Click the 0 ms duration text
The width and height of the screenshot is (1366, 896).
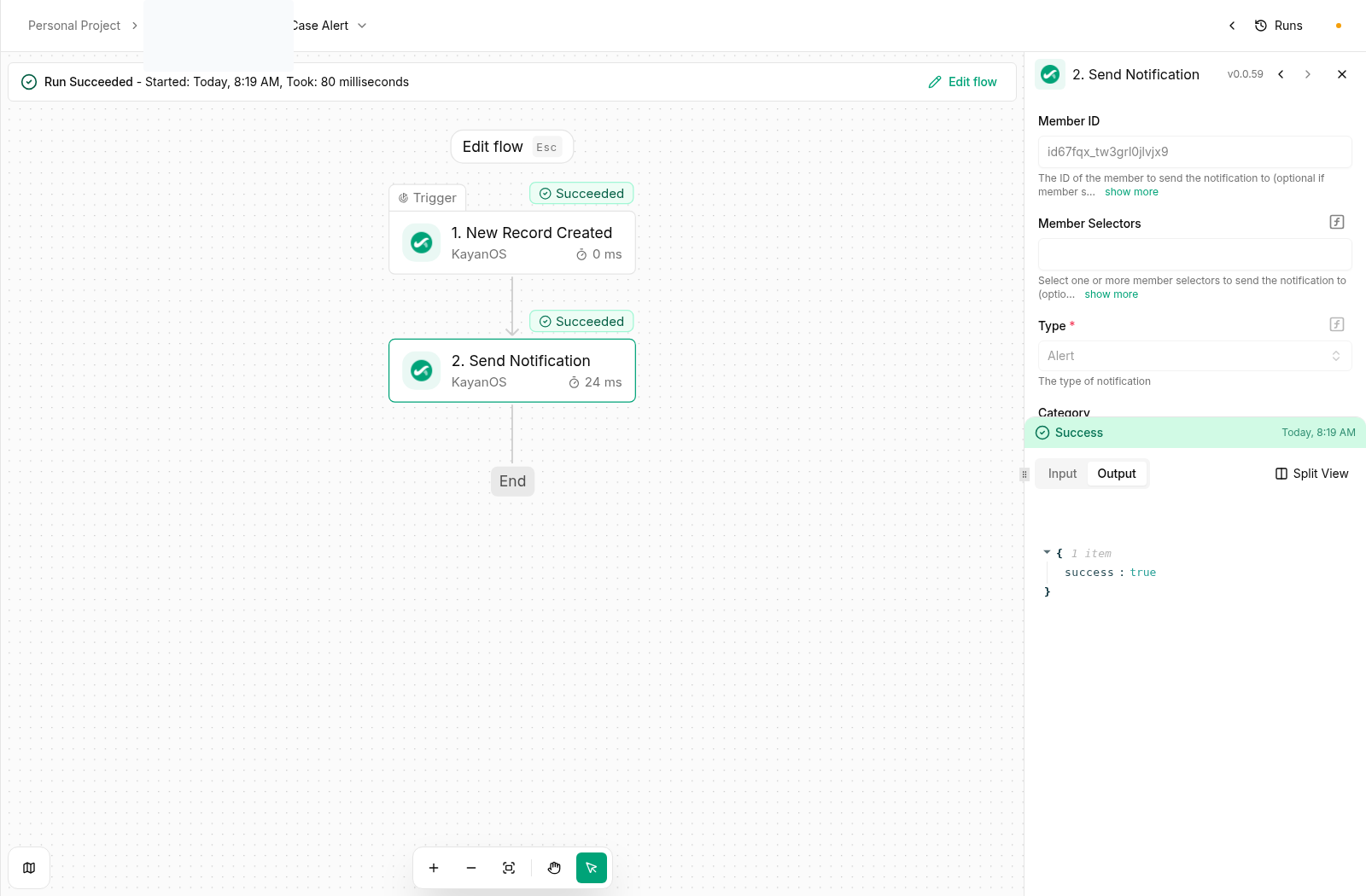pyautogui.click(x=607, y=254)
